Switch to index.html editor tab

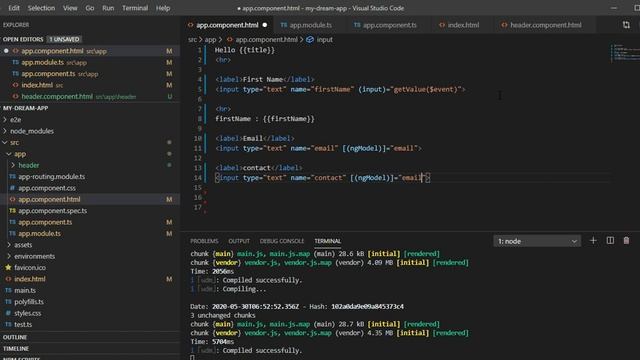click(x=463, y=25)
